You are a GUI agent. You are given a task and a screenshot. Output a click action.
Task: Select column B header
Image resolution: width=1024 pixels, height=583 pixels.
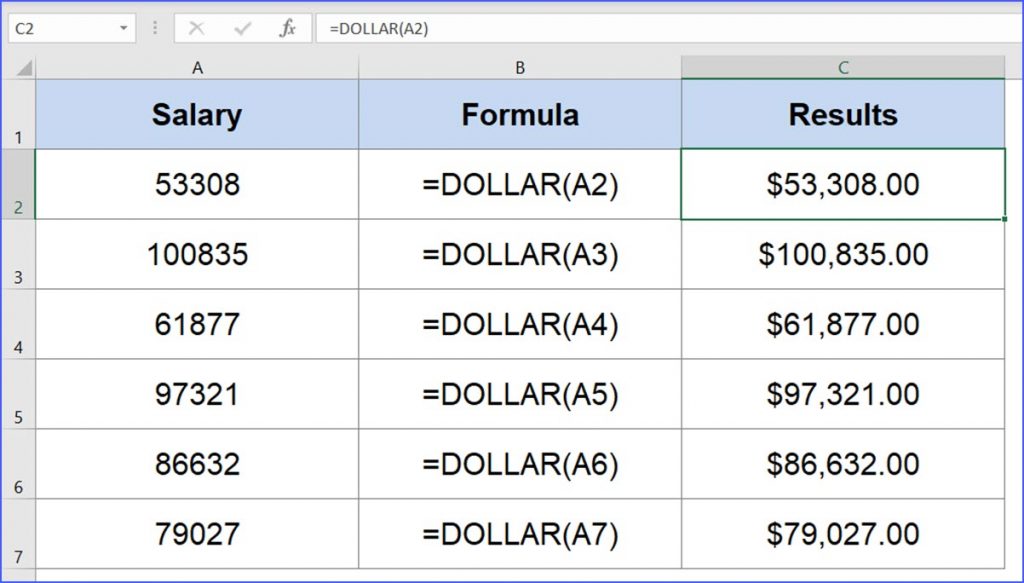click(x=519, y=67)
